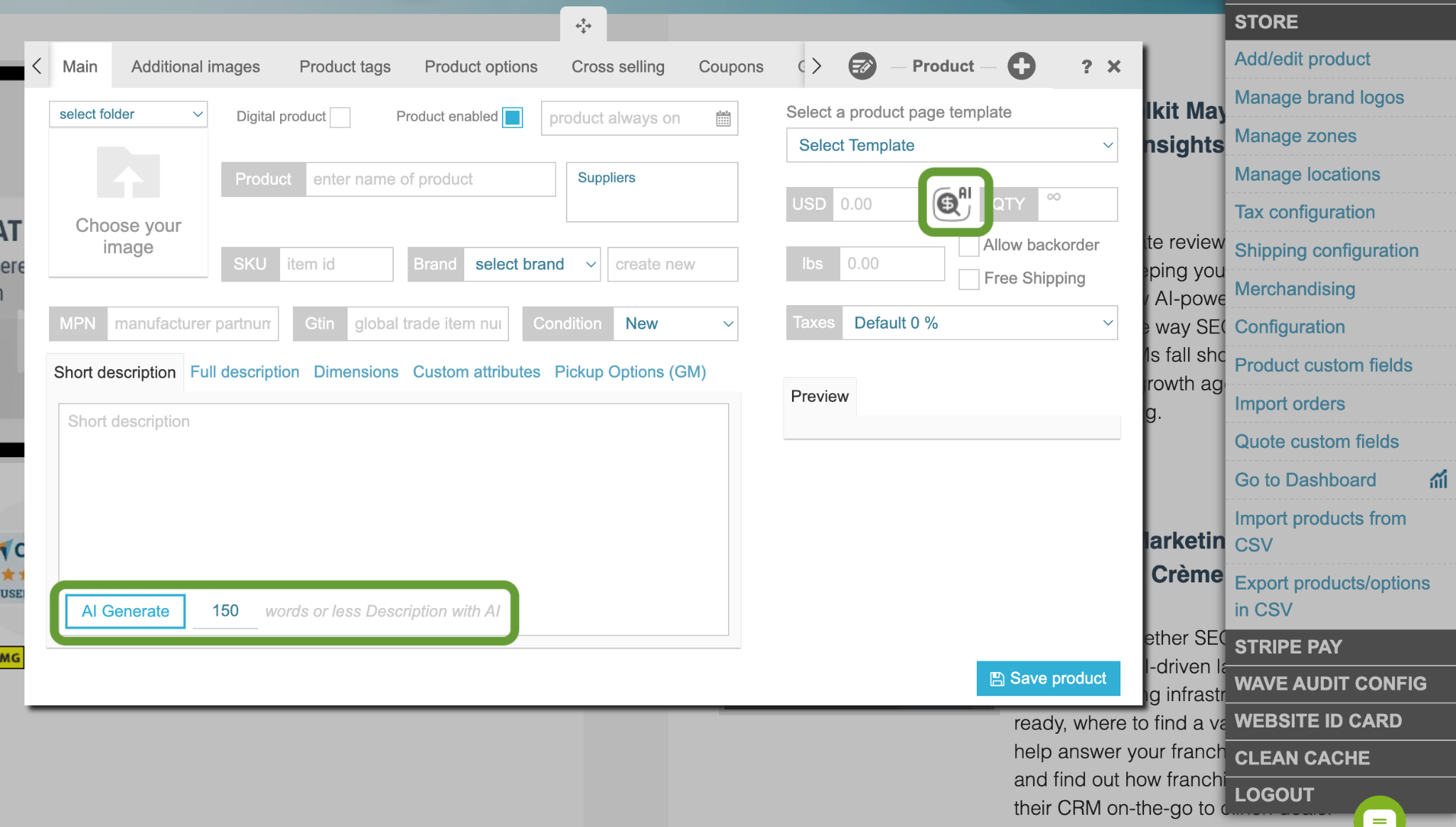This screenshot has width=1456, height=827.
Task: Click the AI Generate button
Action: (125, 612)
